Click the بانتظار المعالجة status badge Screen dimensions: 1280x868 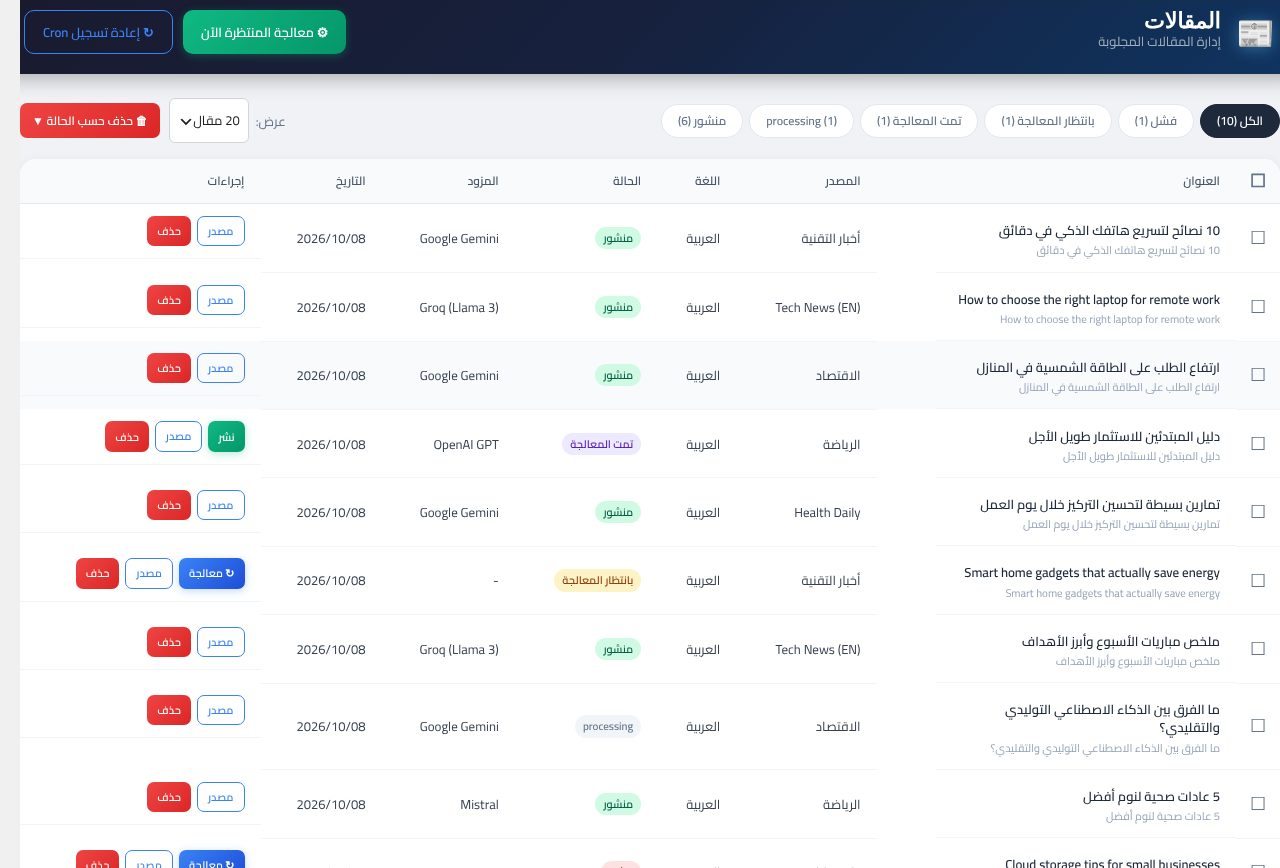click(x=597, y=581)
